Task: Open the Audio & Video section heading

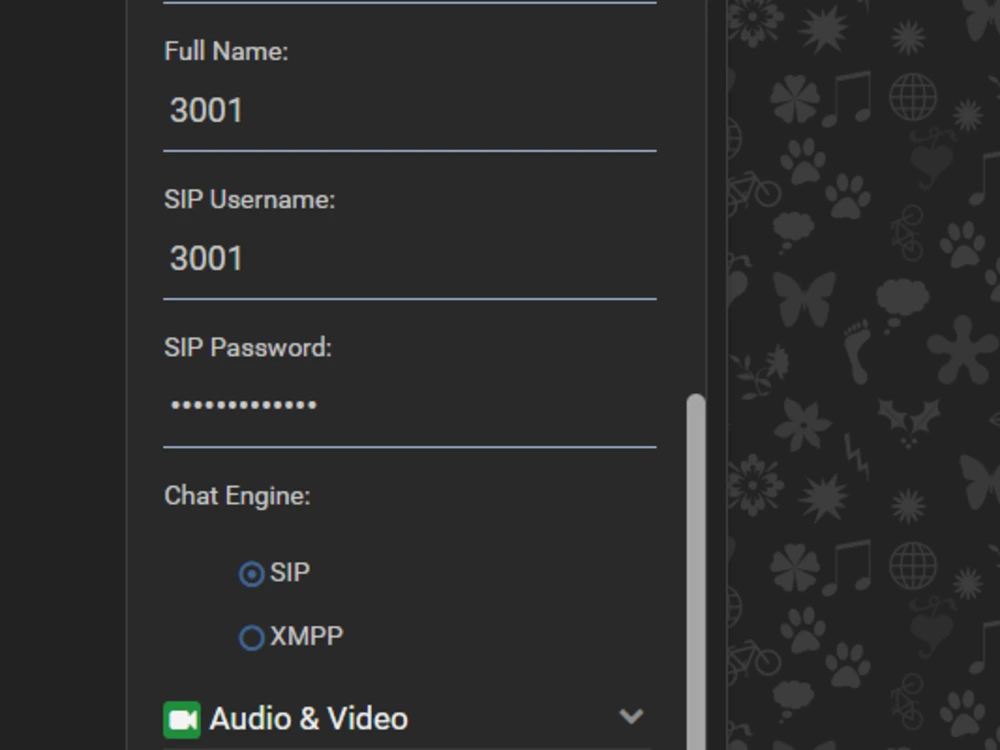Action: (309, 719)
